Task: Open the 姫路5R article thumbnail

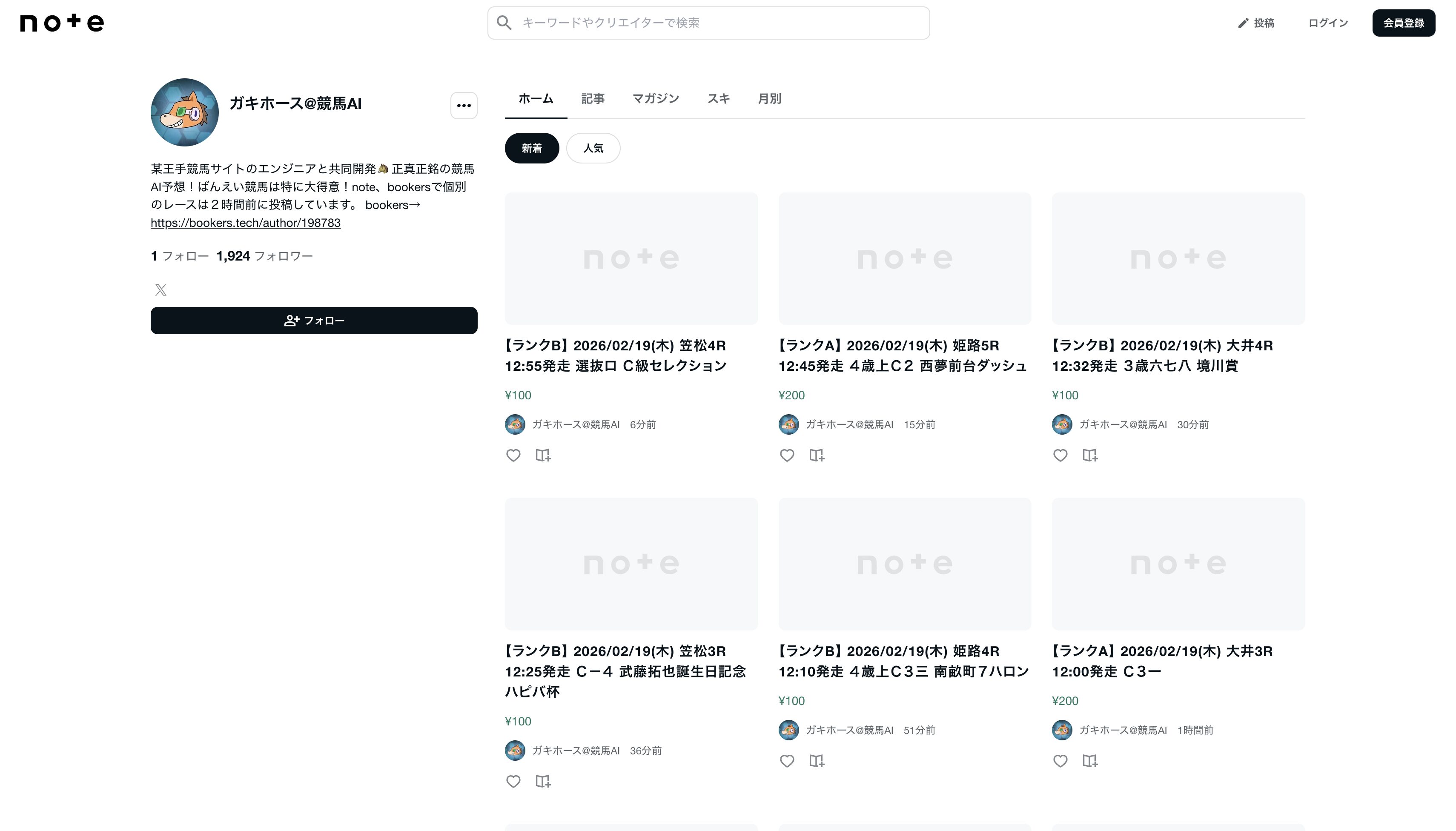Action: [x=904, y=258]
